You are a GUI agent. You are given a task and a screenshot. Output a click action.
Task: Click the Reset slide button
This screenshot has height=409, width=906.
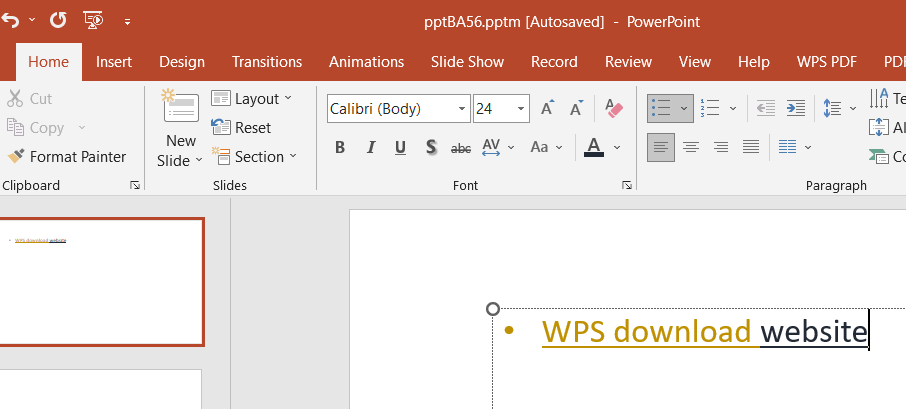pos(241,128)
